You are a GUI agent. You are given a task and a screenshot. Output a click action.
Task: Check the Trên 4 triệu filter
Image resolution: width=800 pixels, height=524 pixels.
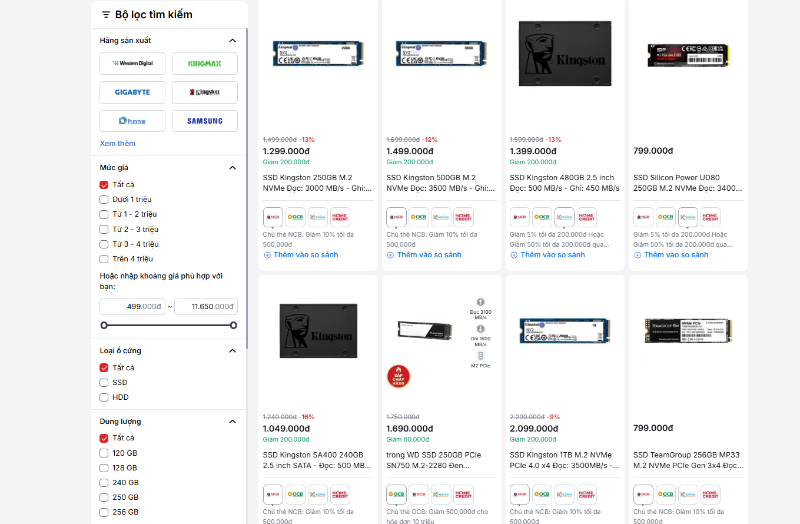point(104,259)
